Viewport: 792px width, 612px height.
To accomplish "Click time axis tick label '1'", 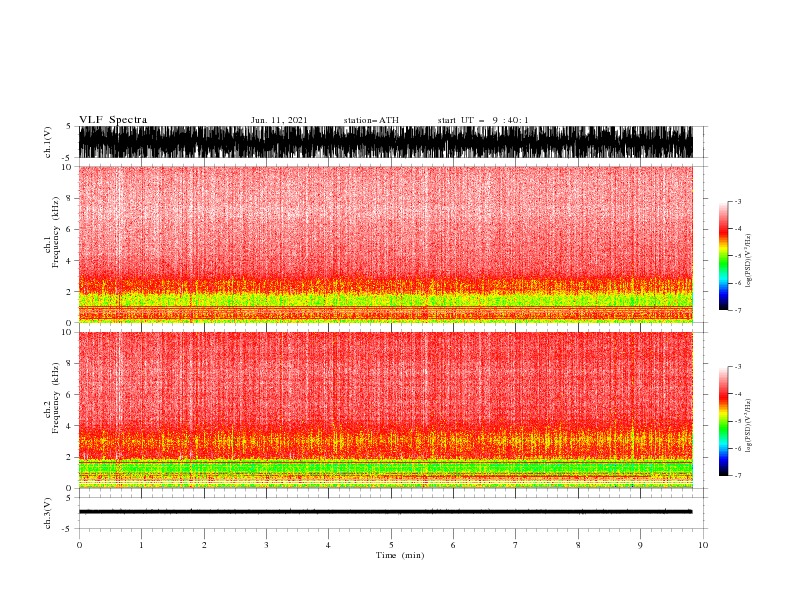I will [x=141, y=545].
